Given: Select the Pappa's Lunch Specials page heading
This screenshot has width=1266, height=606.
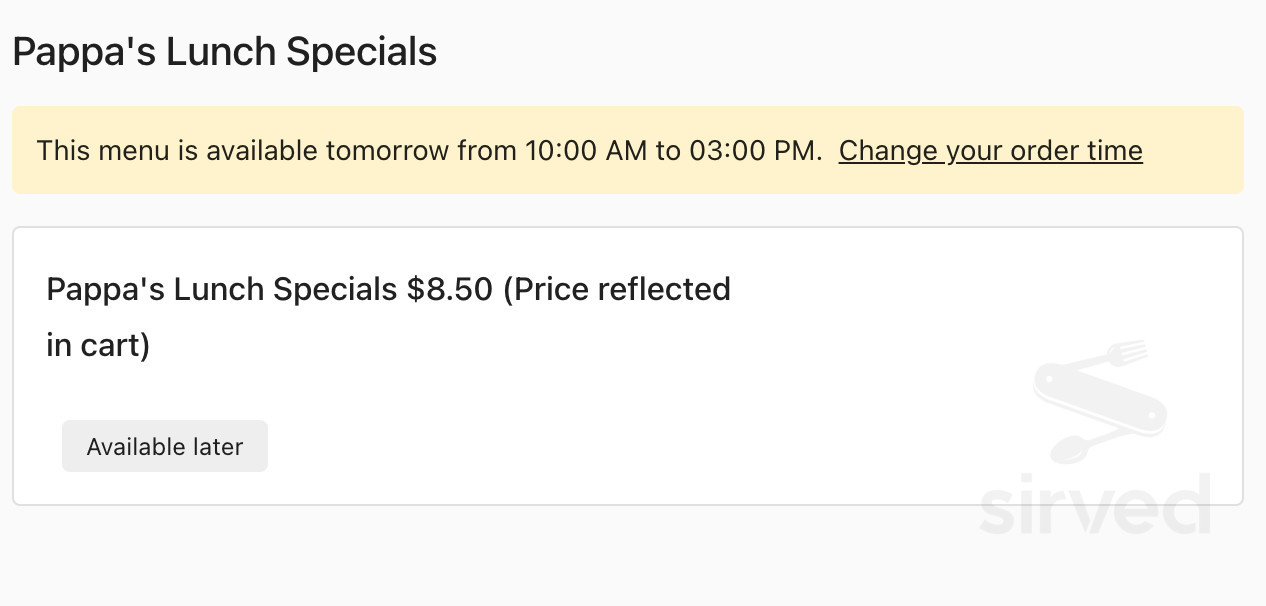Looking at the screenshot, I should (225, 52).
